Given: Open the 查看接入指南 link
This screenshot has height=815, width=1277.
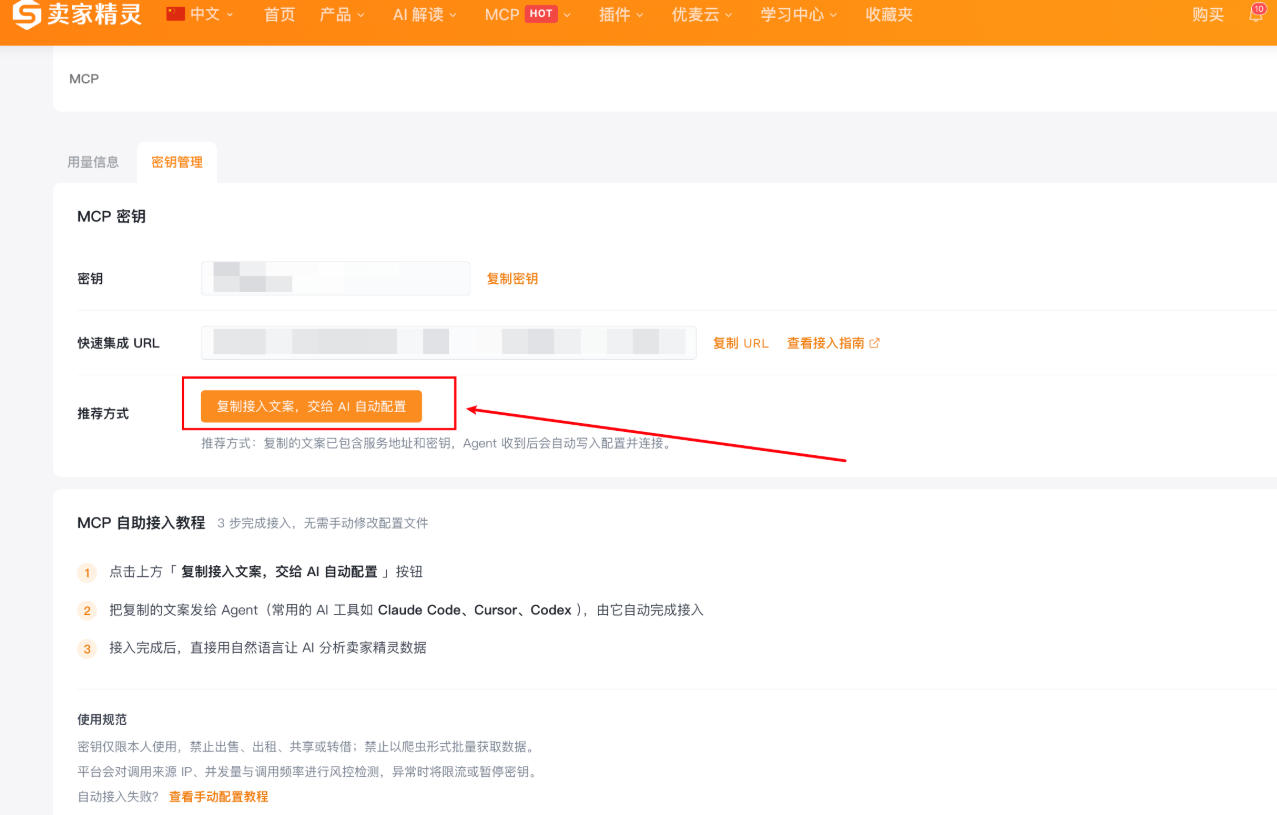Looking at the screenshot, I should click(x=826, y=343).
